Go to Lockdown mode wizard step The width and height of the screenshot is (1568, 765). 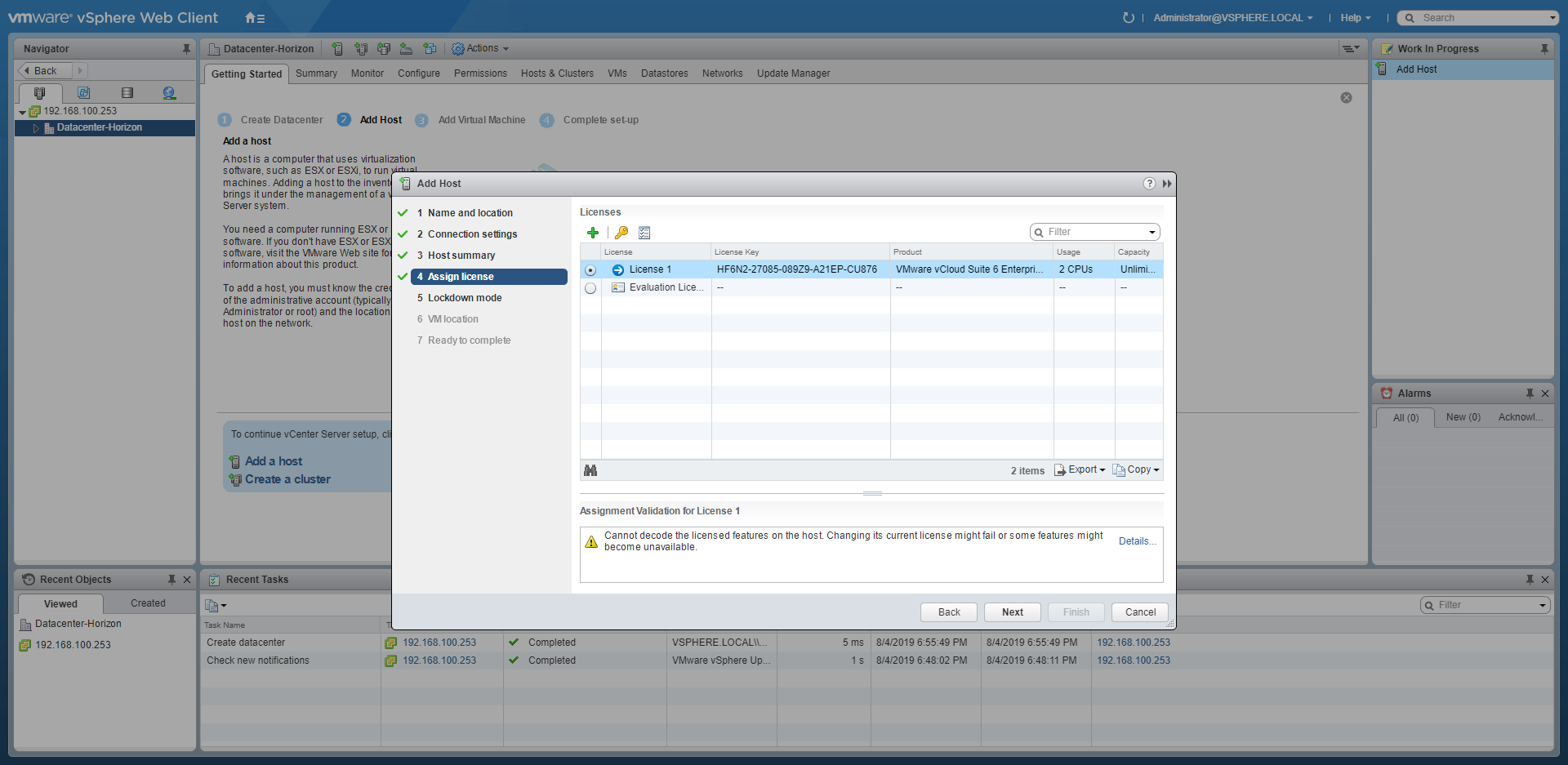click(x=465, y=298)
